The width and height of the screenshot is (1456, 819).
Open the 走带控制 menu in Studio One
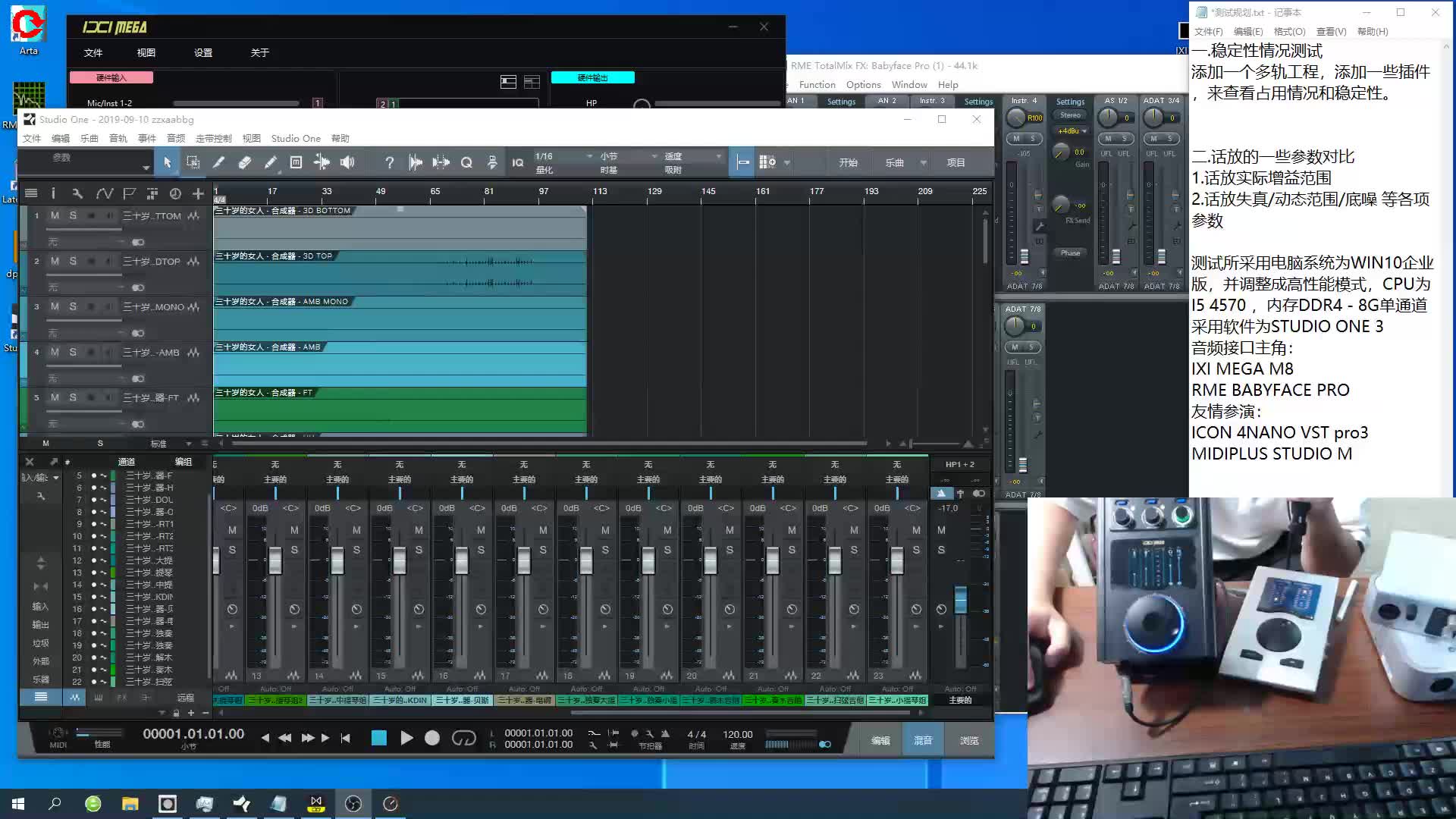(x=213, y=138)
